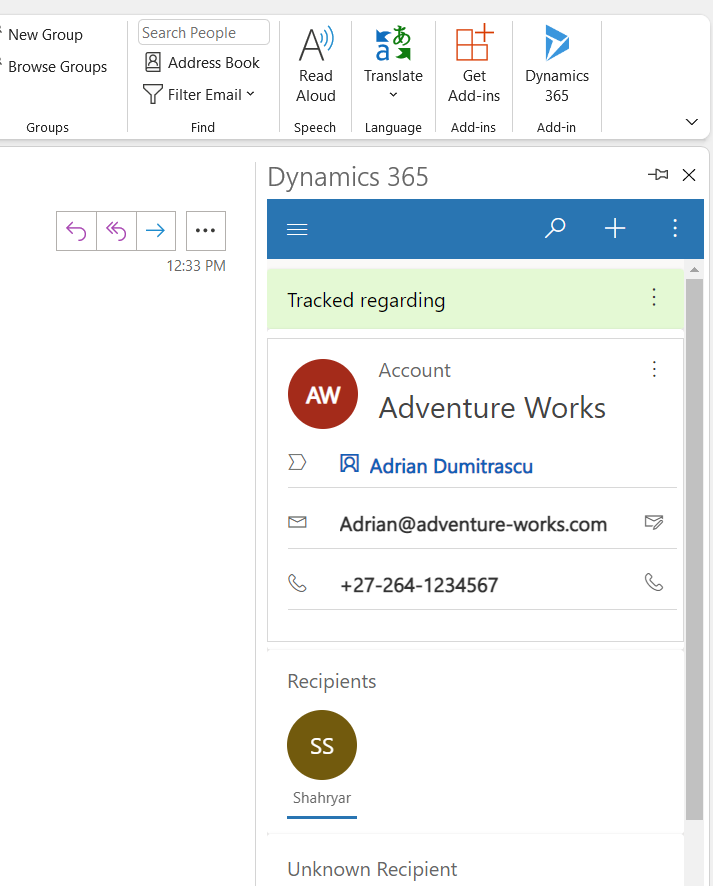Open Adventure Works account card options

point(654,369)
